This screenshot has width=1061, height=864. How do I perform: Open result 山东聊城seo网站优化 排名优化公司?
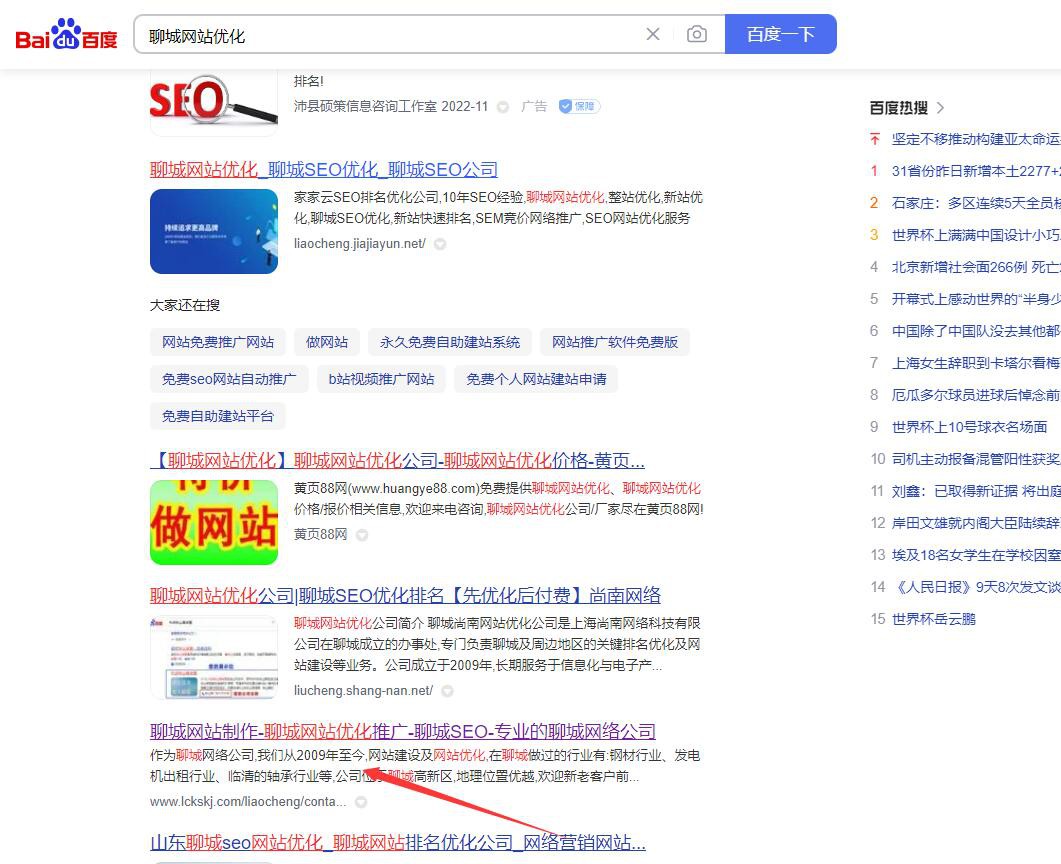398,842
